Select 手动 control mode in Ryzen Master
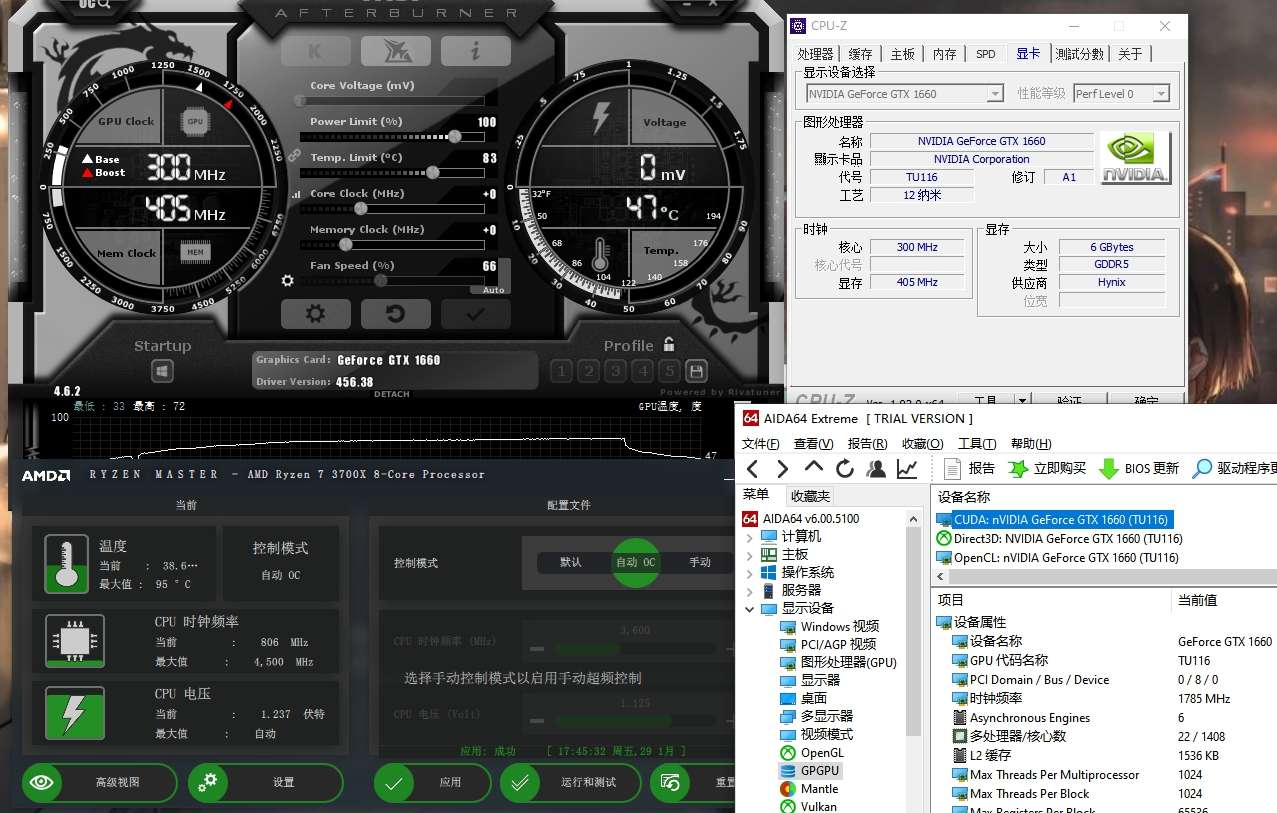The image size is (1277, 813). pyautogui.click(x=700, y=562)
